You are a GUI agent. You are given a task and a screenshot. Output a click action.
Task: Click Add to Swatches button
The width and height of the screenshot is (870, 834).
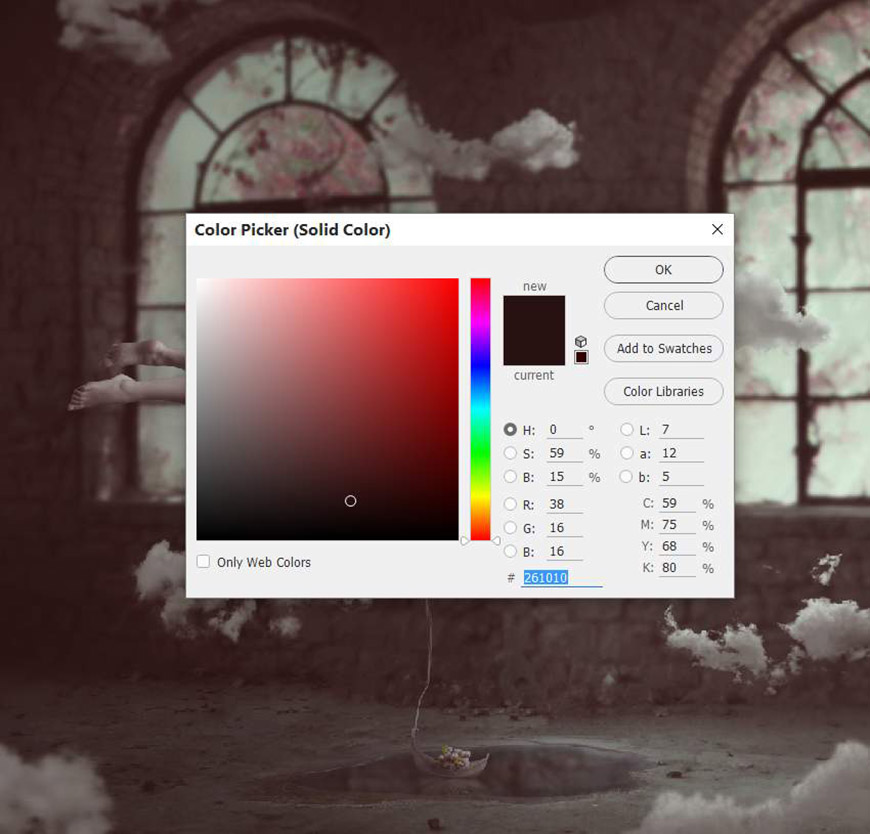coord(664,348)
